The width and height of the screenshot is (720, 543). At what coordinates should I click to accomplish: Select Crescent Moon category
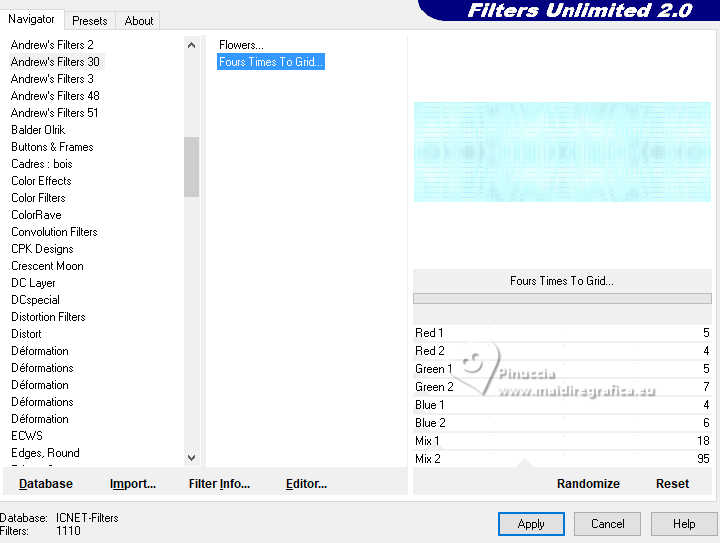tap(47, 266)
